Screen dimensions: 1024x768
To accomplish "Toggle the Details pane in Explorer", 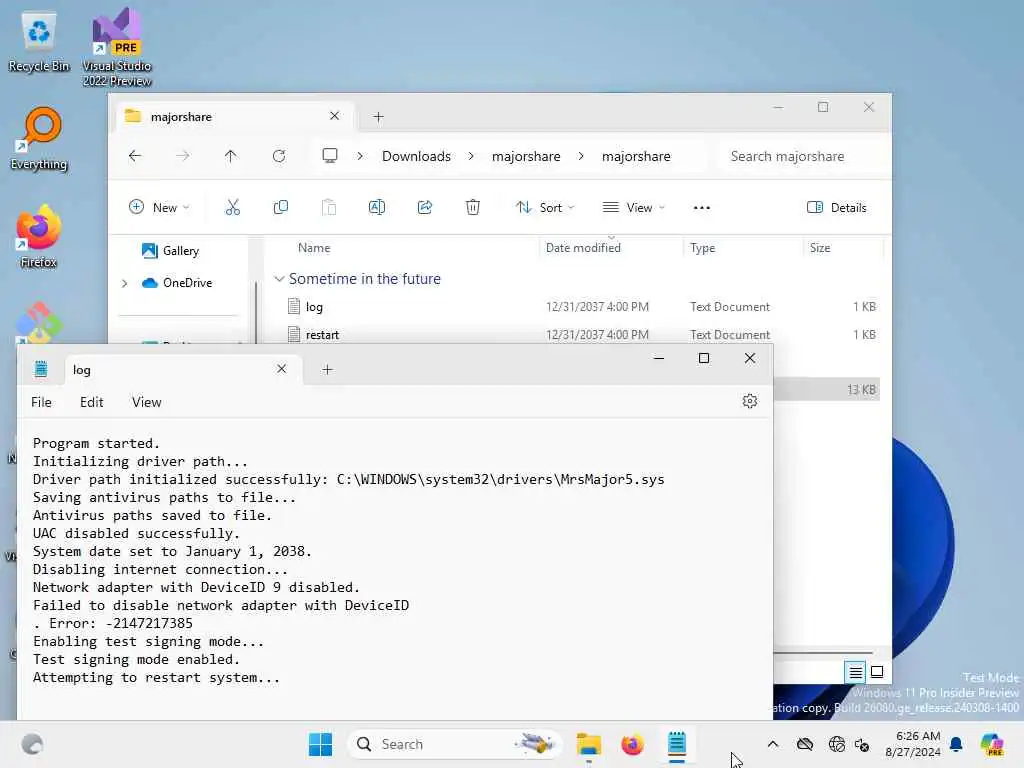I will tap(837, 208).
